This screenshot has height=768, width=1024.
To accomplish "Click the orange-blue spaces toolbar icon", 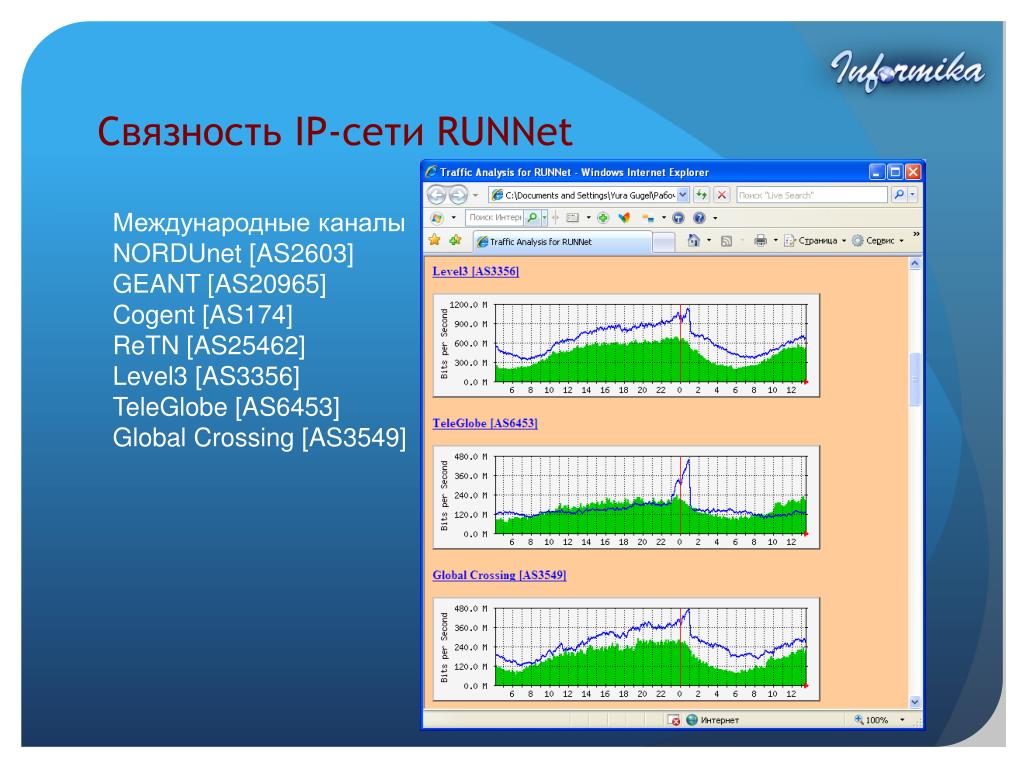I will [x=648, y=218].
